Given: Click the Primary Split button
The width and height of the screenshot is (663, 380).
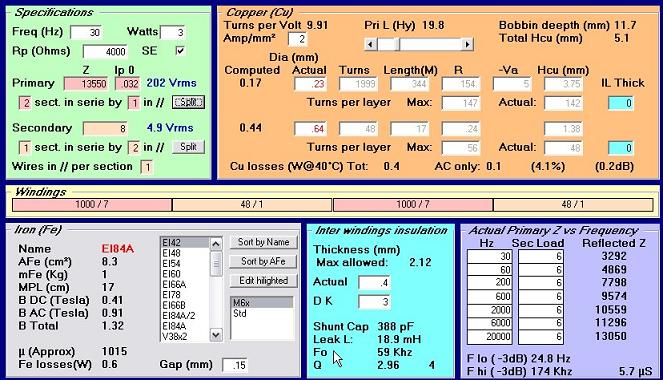Looking at the screenshot, I should click(x=188, y=102).
